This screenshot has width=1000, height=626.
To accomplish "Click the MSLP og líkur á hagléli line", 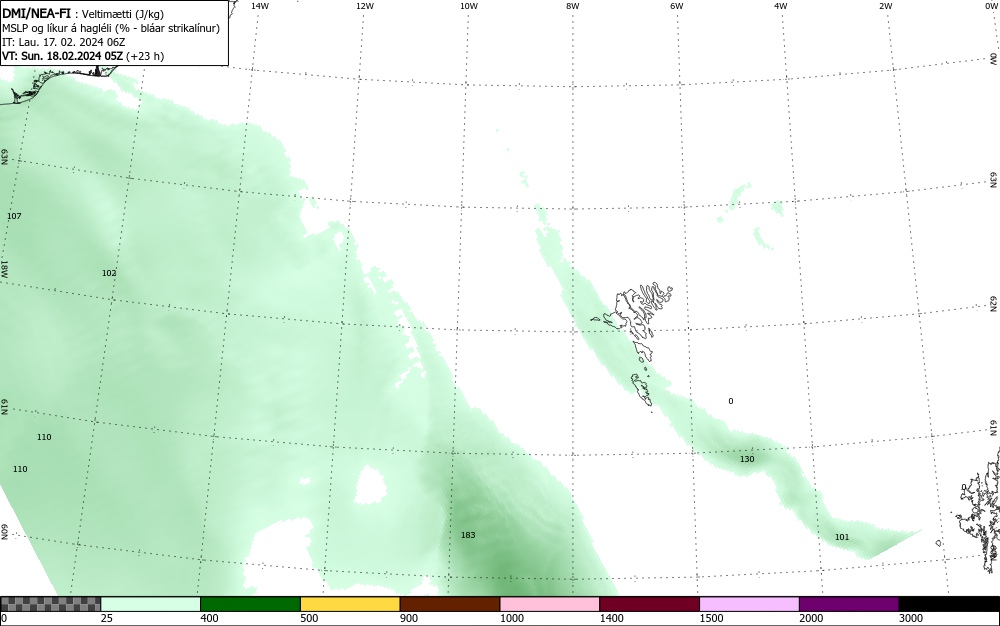I will click(111, 28).
